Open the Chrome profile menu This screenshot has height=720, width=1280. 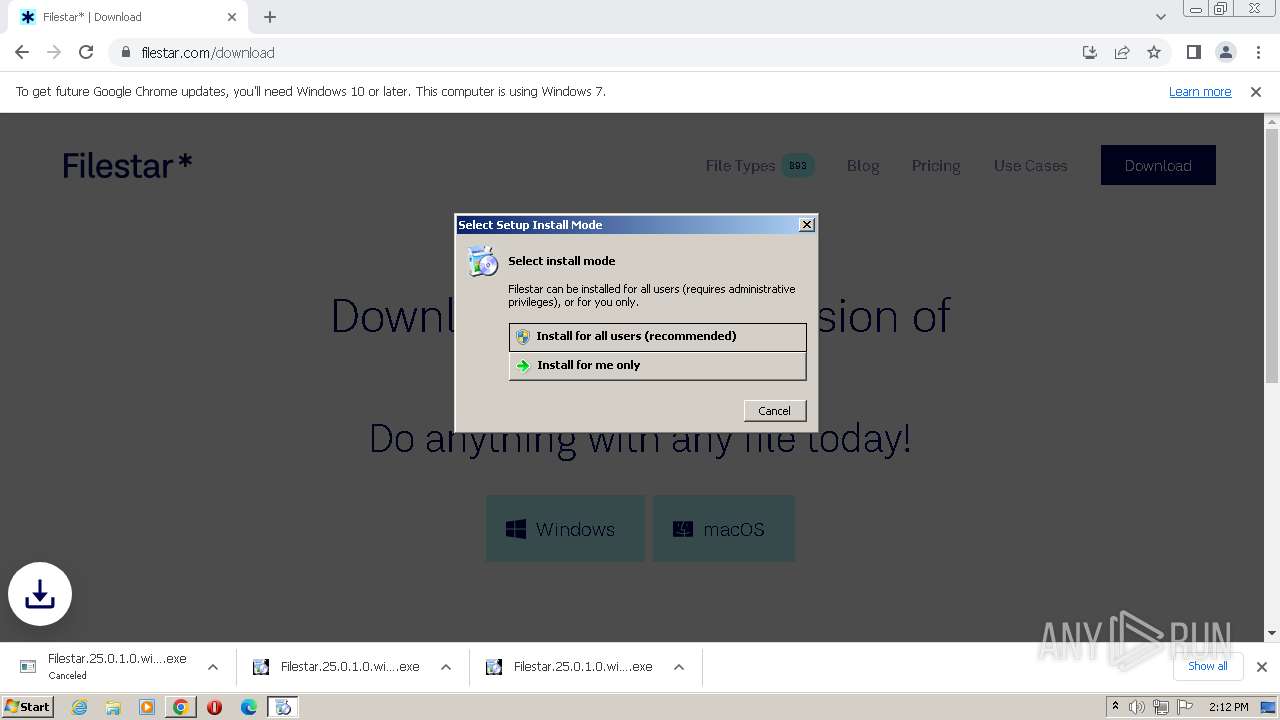tap(1225, 52)
